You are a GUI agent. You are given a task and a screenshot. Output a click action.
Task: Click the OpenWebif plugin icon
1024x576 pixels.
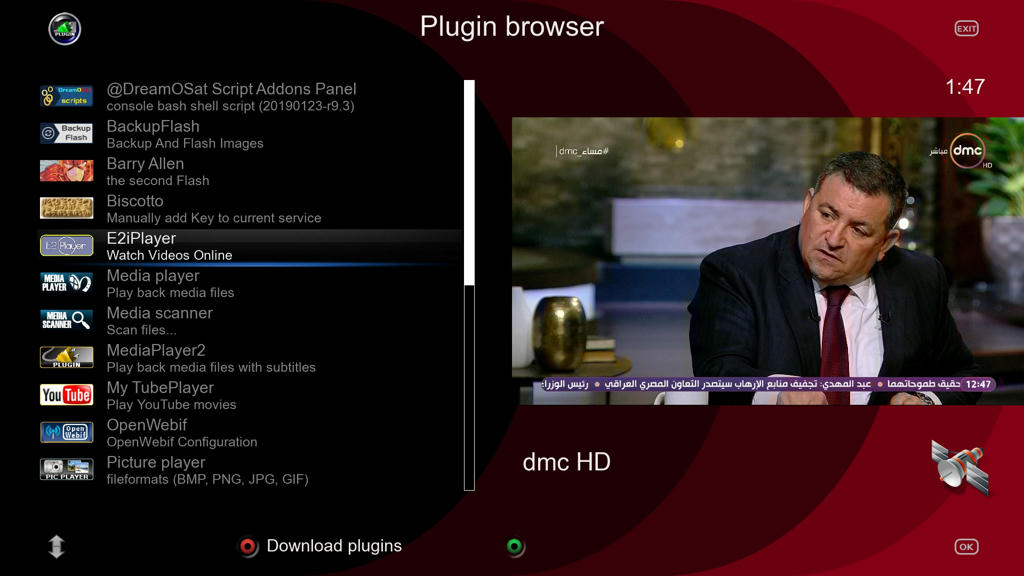(x=67, y=432)
